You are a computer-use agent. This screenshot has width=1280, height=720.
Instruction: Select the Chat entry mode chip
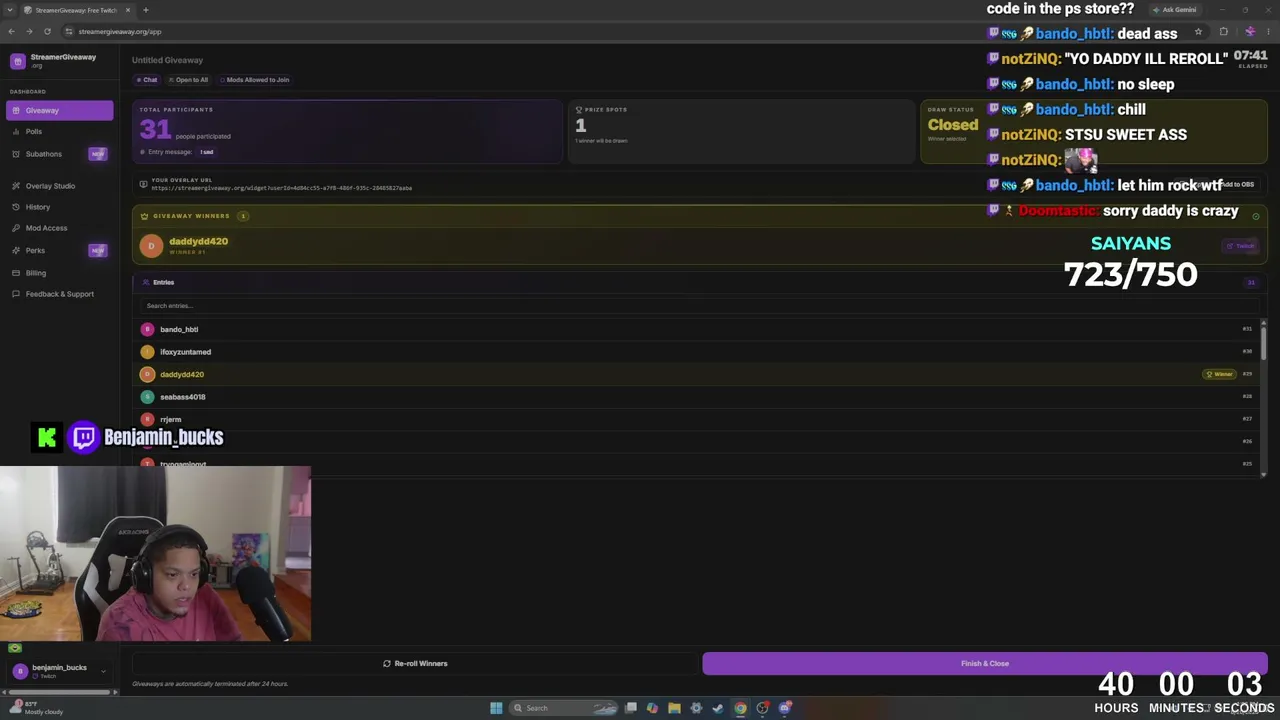[147, 80]
